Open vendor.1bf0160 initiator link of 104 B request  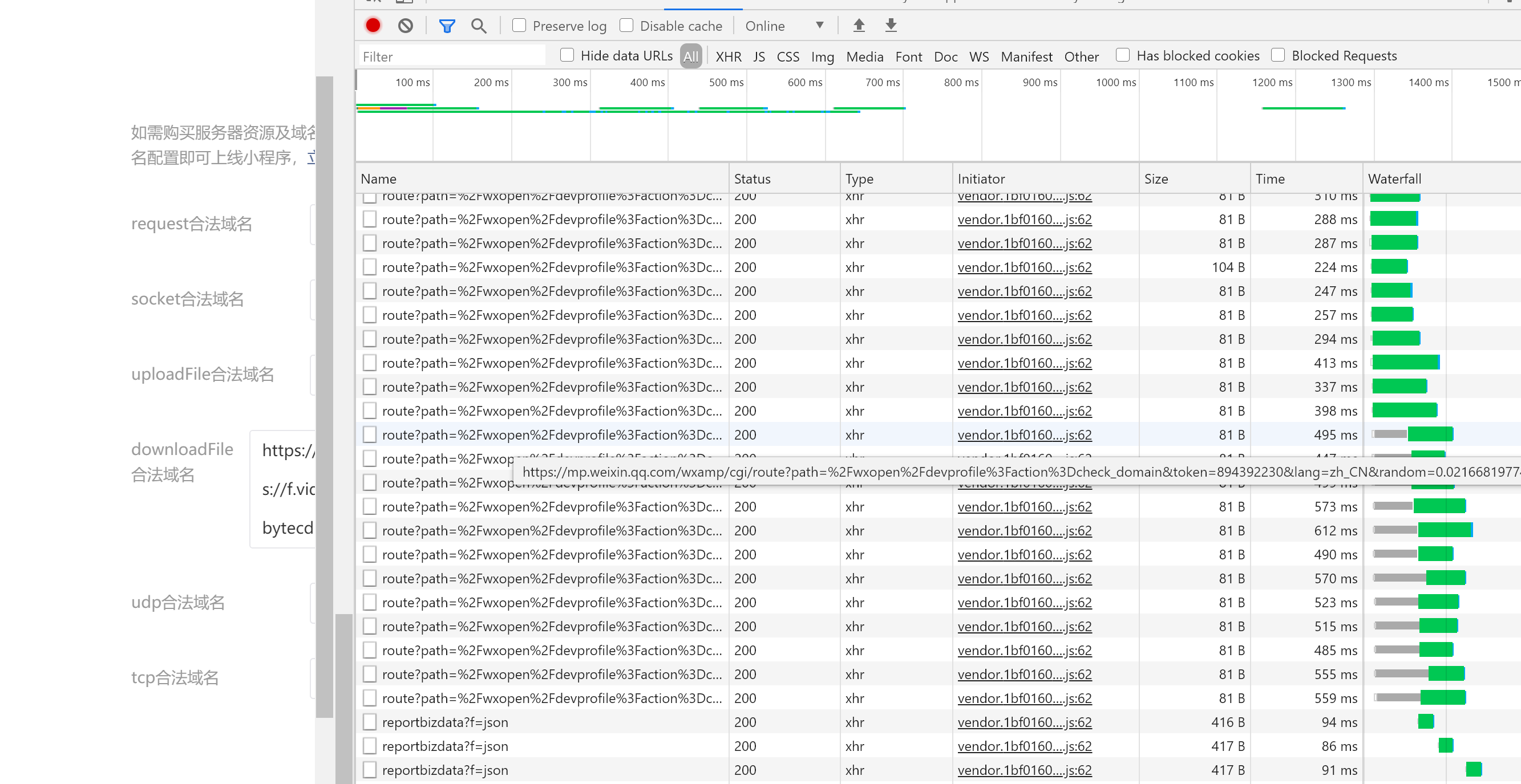click(x=1024, y=267)
